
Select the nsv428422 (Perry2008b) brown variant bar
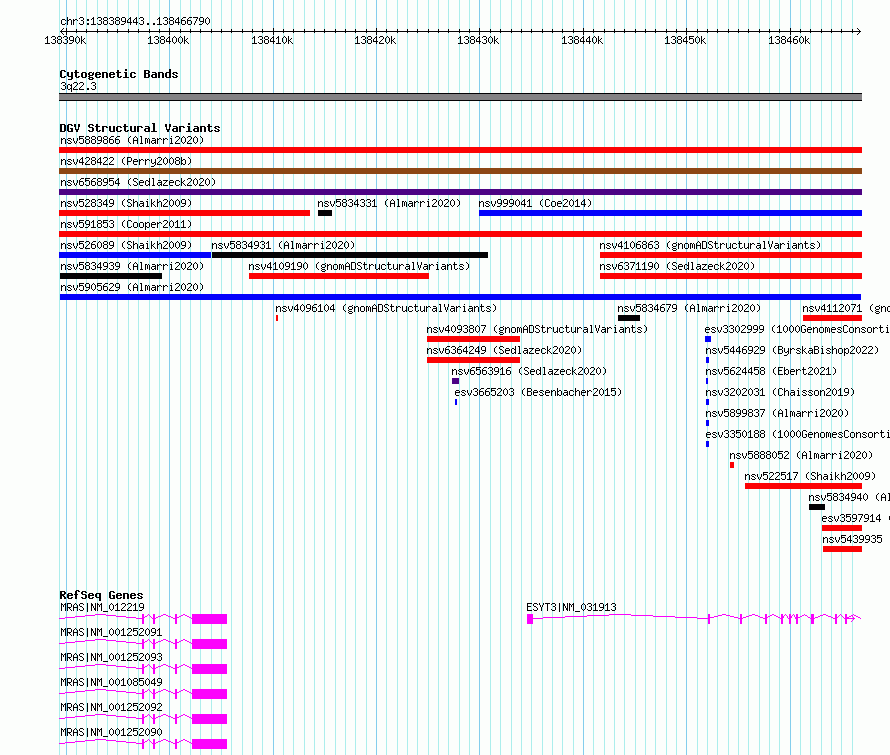click(x=460, y=171)
